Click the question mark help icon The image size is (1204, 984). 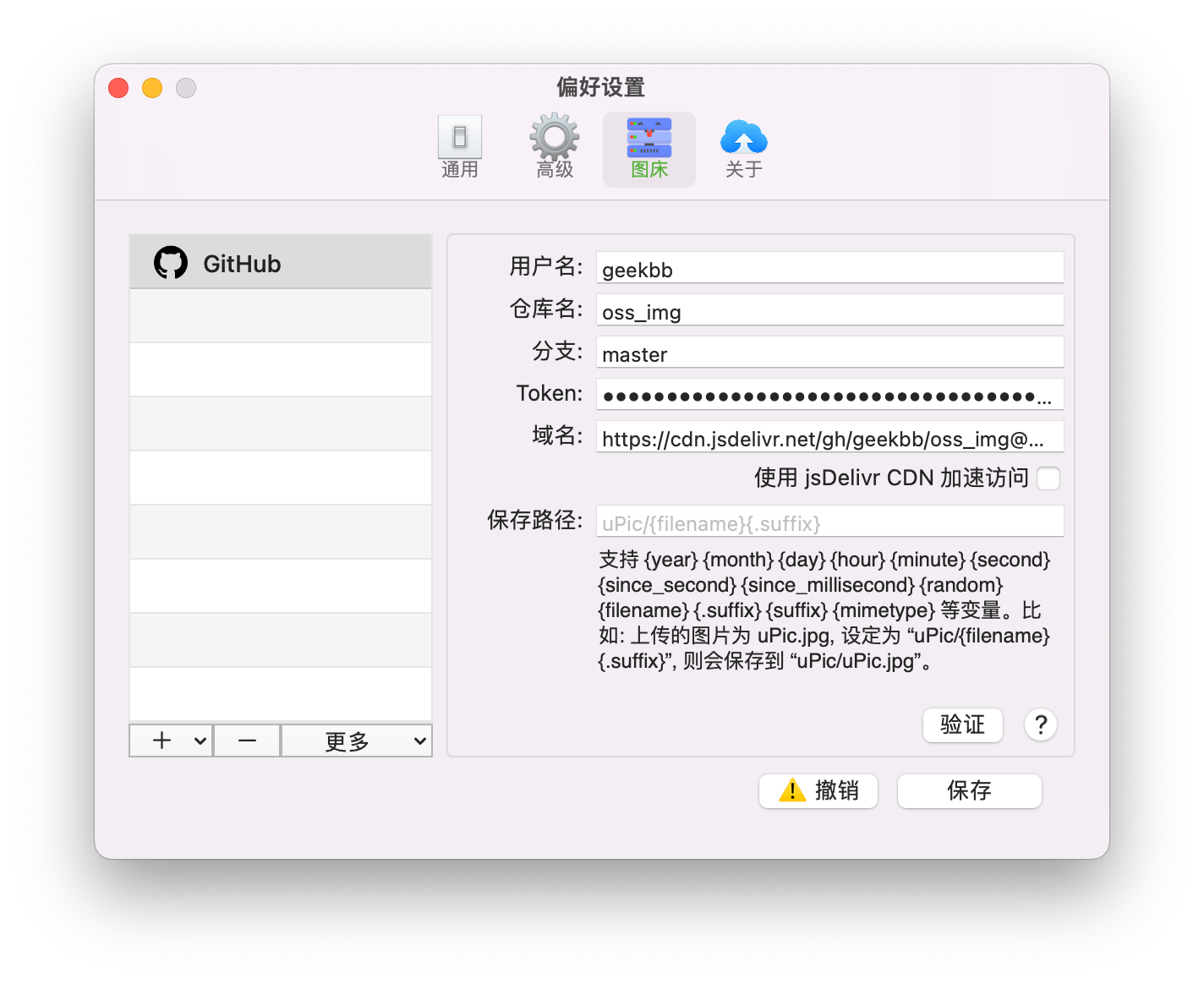tap(1040, 724)
